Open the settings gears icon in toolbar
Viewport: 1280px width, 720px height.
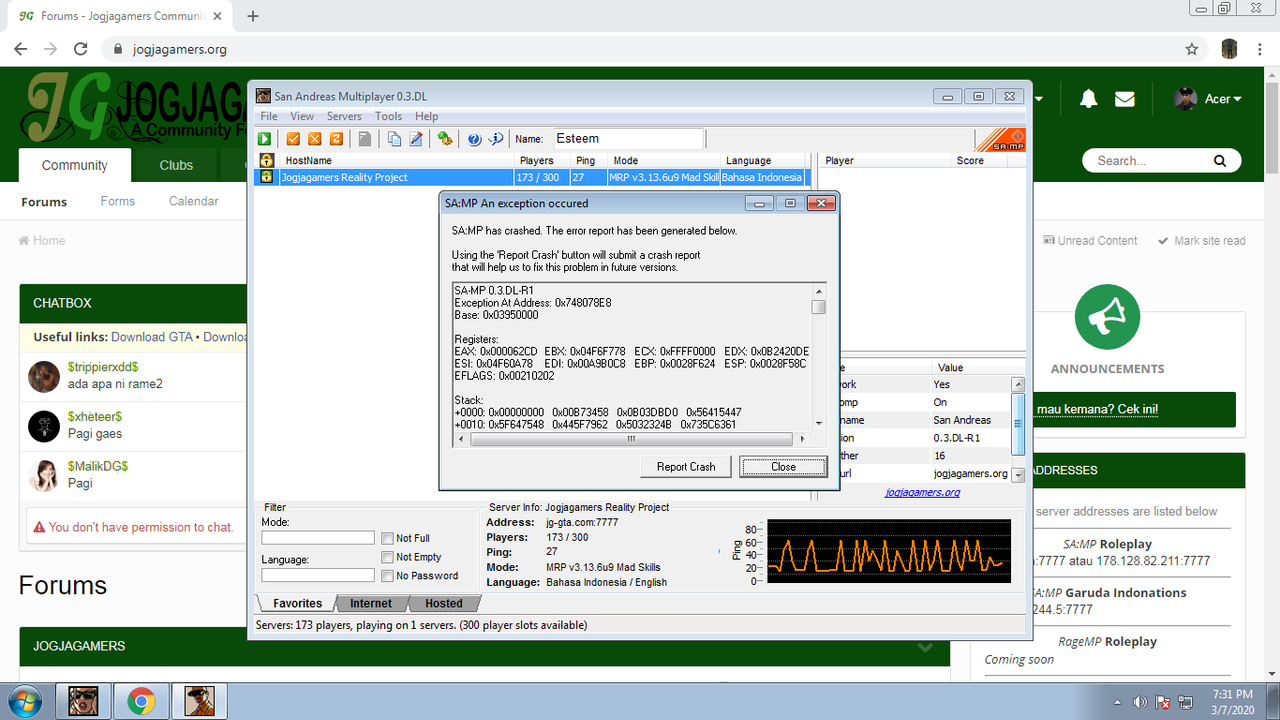point(444,139)
